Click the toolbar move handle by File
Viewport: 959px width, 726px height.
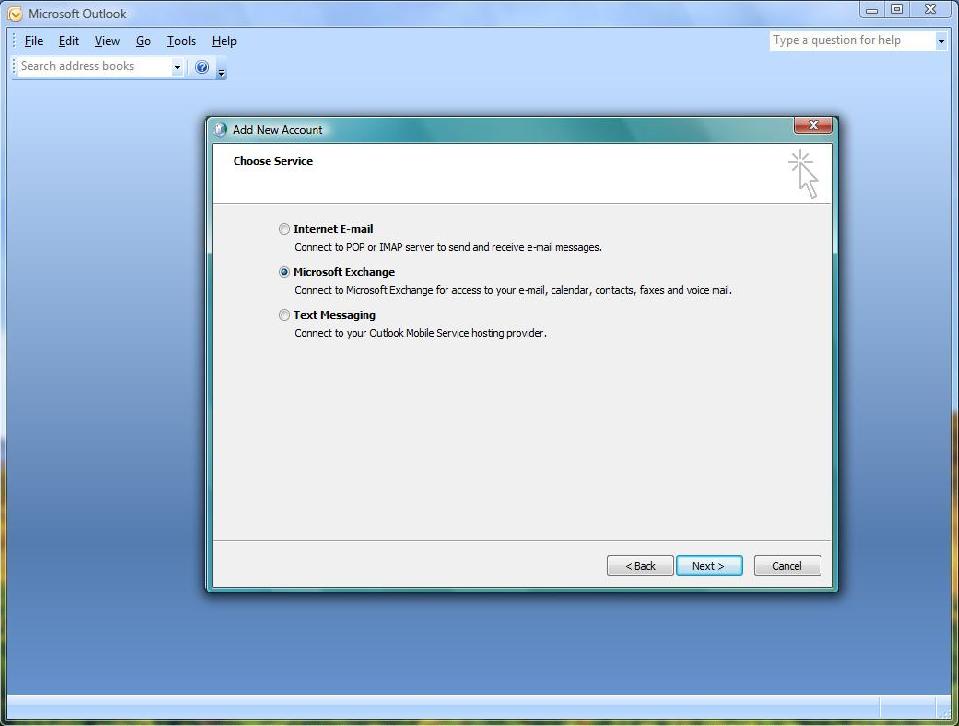click(14, 41)
